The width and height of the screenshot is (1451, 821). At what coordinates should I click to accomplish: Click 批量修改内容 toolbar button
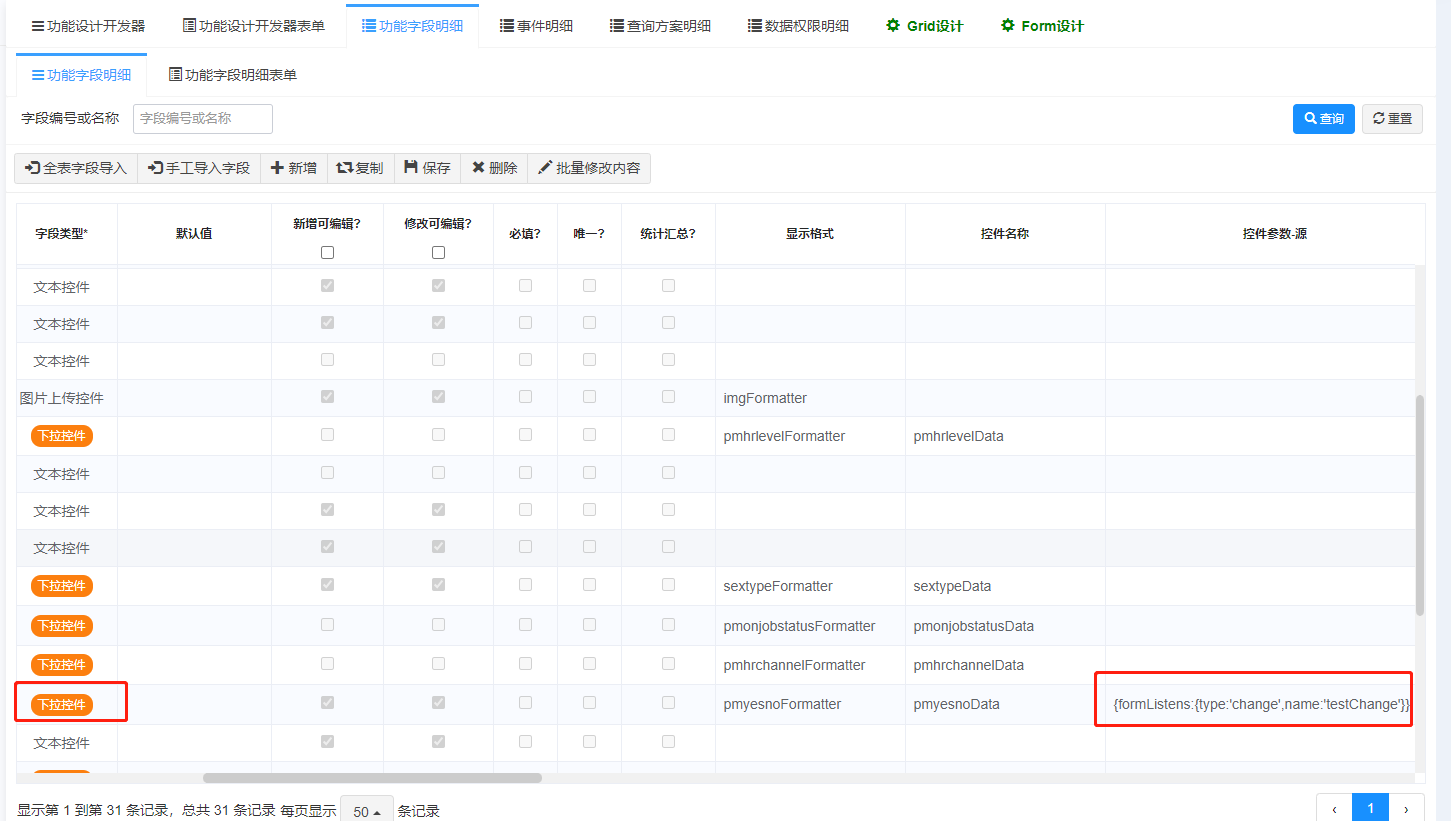(589, 168)
